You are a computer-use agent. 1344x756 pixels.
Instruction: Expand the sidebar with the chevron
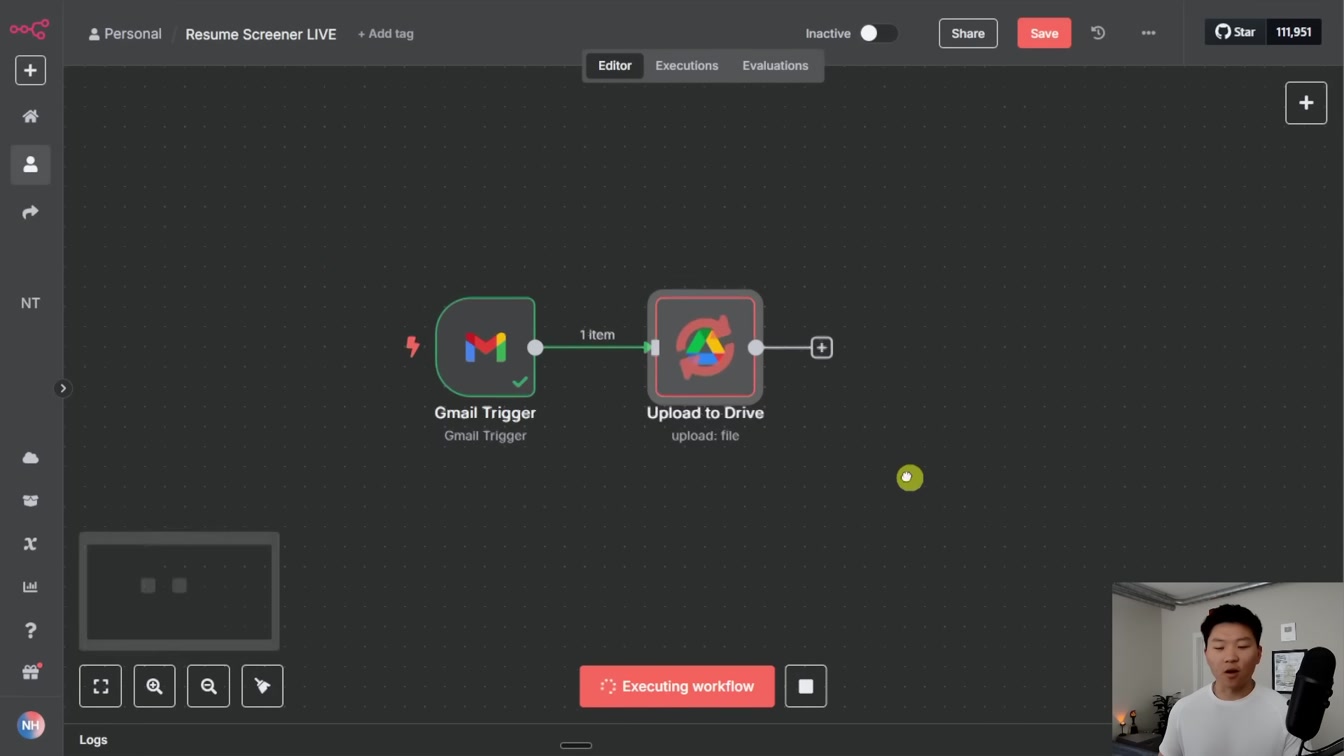62,388
